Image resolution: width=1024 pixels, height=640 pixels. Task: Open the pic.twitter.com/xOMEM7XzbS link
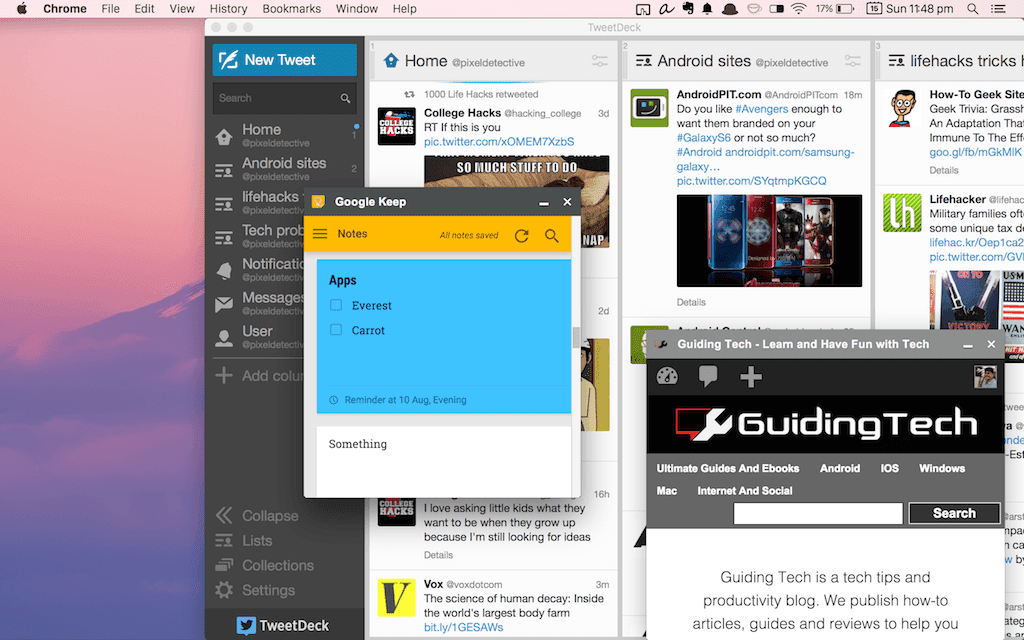(x=499, y=142)
